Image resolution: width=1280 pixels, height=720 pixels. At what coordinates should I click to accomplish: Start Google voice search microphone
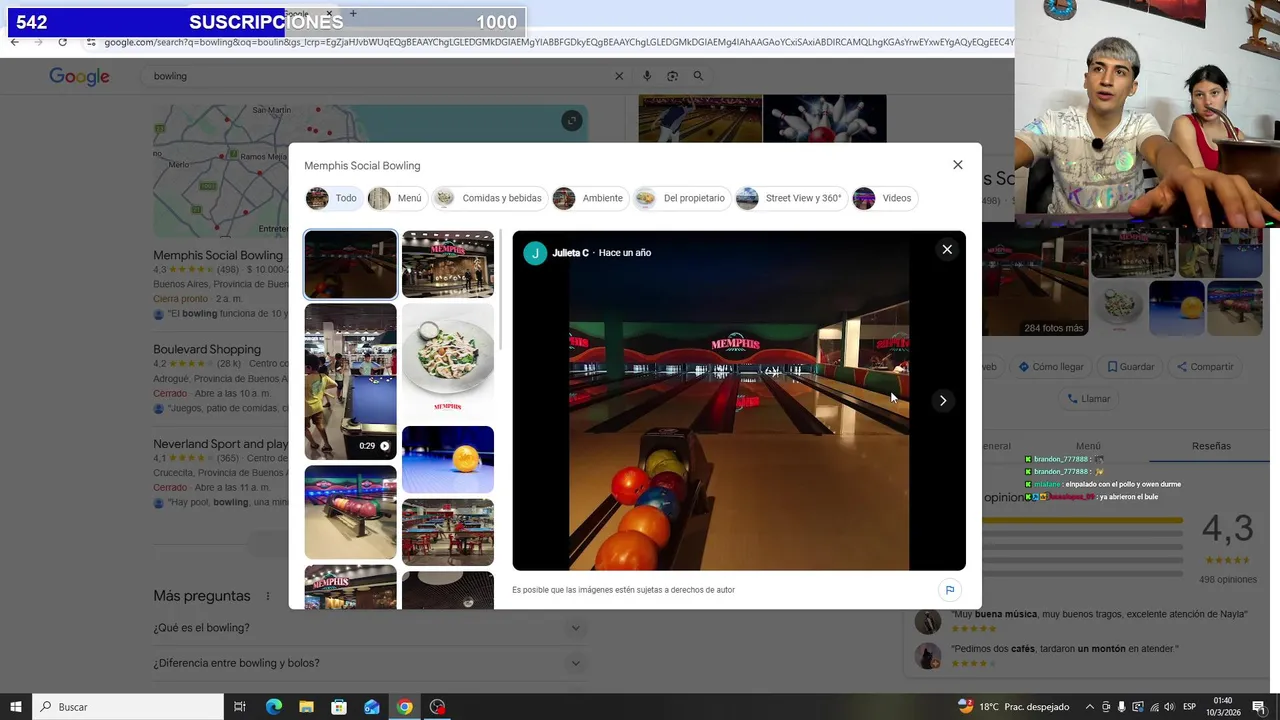[x=647, y=76]
